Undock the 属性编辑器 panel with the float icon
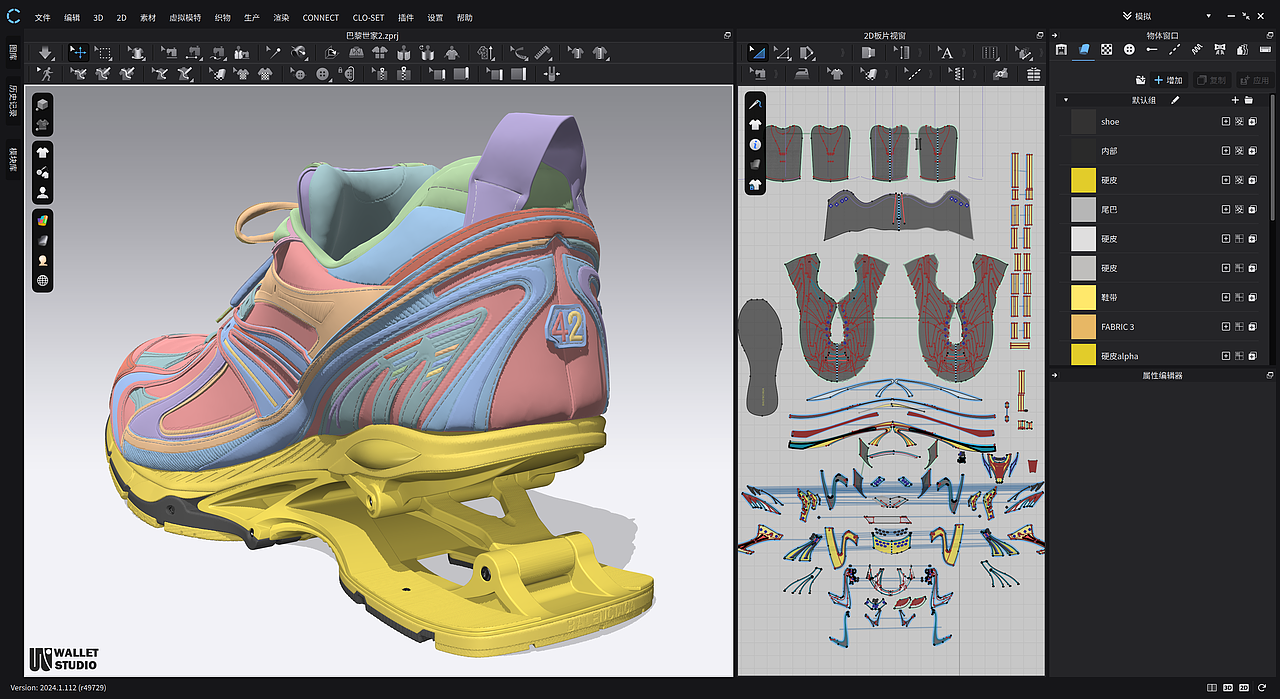 1271,375
